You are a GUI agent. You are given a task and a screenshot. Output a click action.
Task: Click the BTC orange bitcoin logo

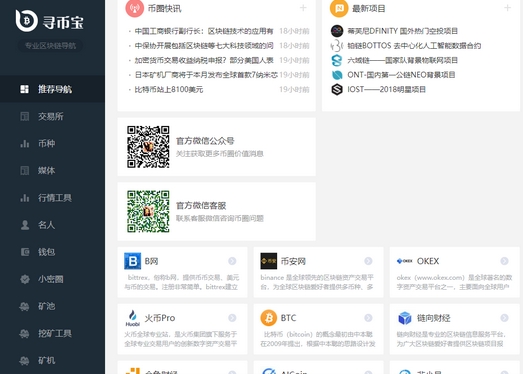pyautogui.click(x=269, y=318)
